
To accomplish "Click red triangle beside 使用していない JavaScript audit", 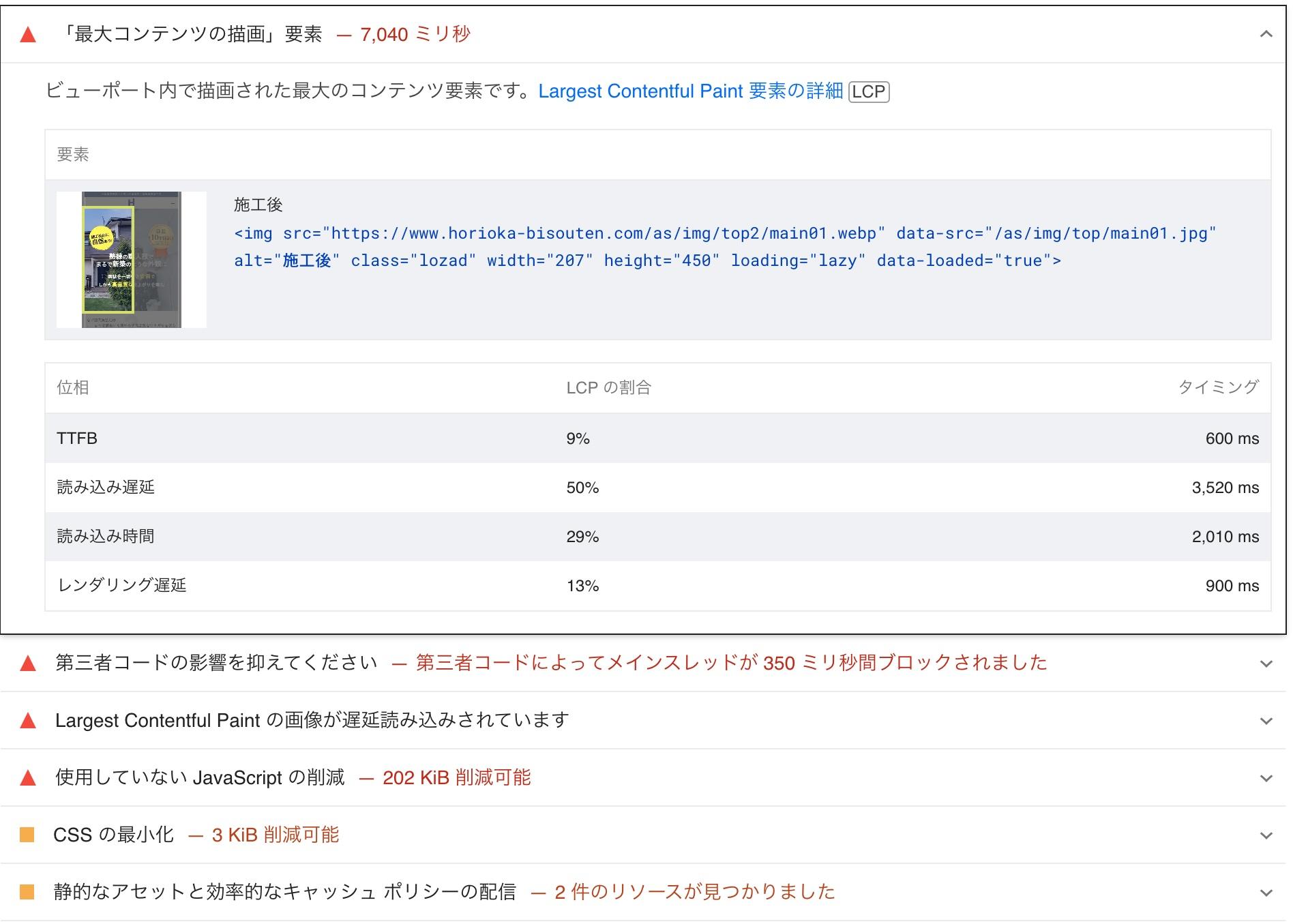I will [x=28, y=777].
